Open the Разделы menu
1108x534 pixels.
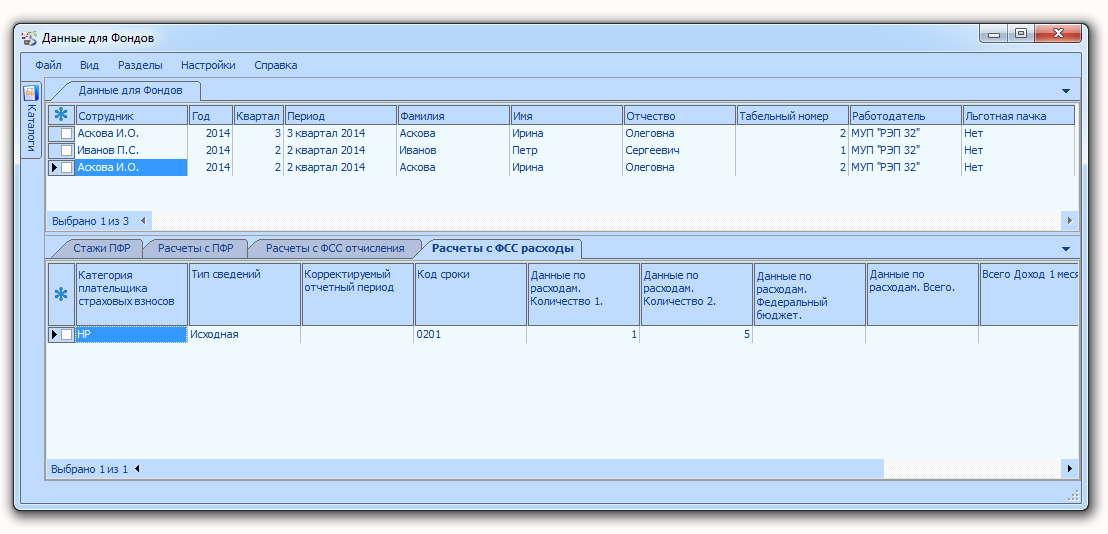pos(140,65)
